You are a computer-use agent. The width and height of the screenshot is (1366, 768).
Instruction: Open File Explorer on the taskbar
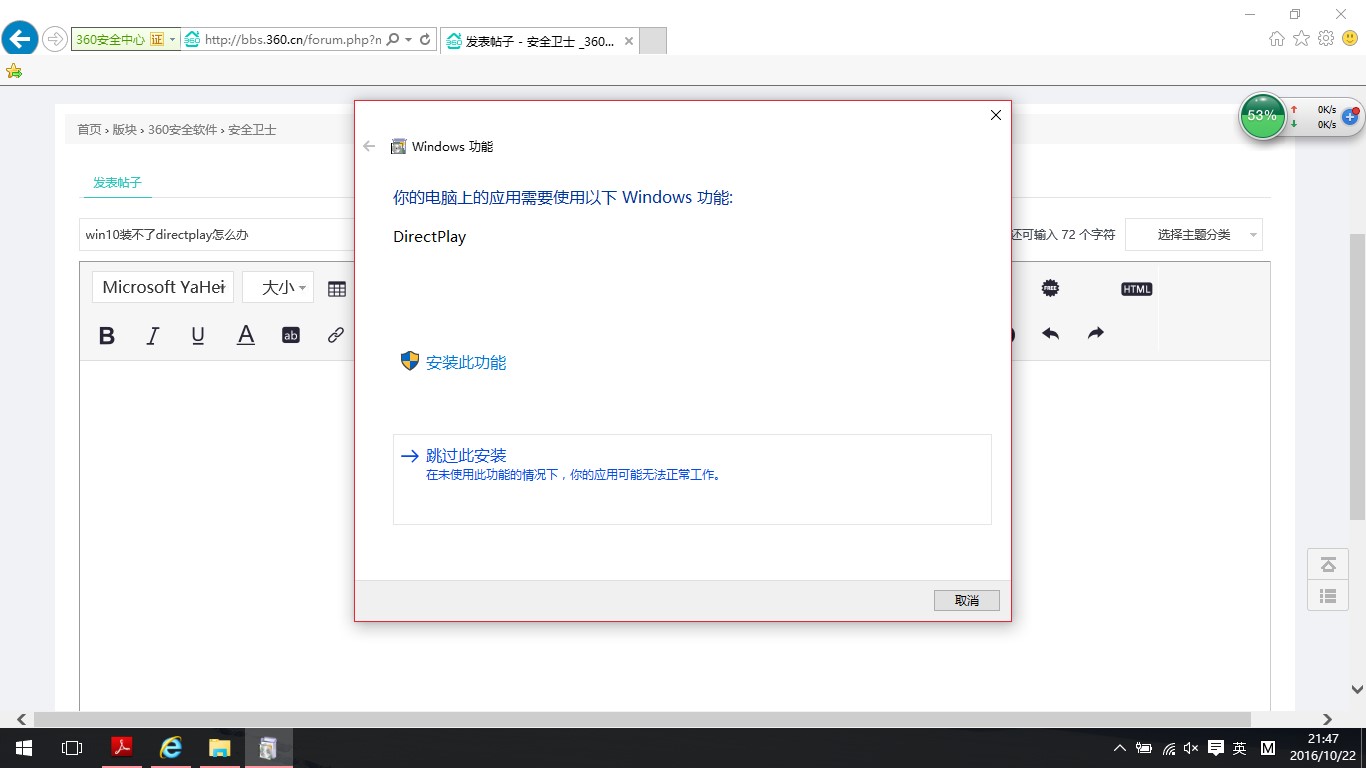[x=219, y=748]
